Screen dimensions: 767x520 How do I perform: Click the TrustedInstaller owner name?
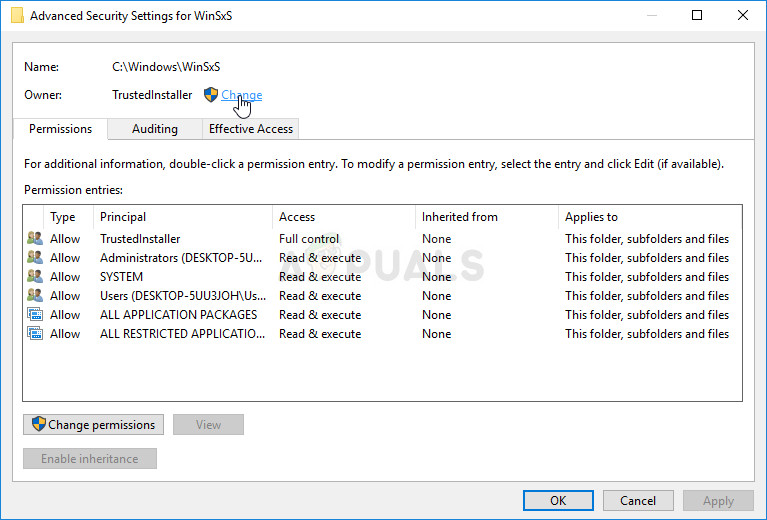tap(152, 95)
